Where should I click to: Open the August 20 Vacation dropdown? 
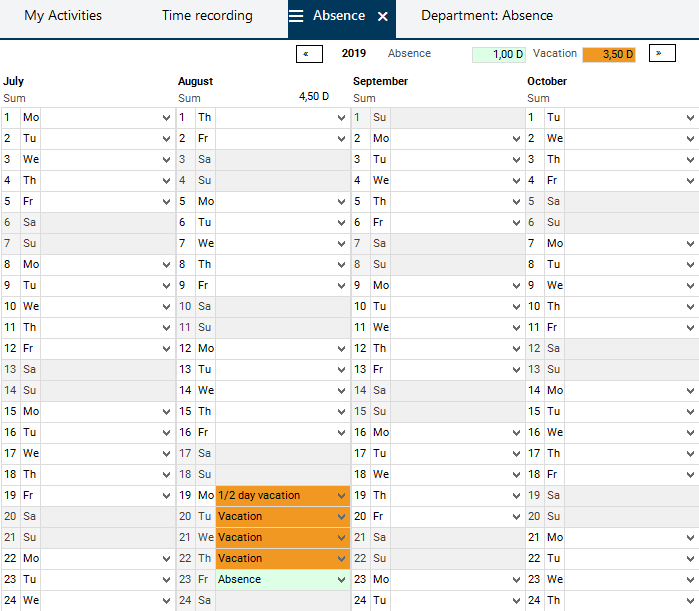tap(342, 517)
